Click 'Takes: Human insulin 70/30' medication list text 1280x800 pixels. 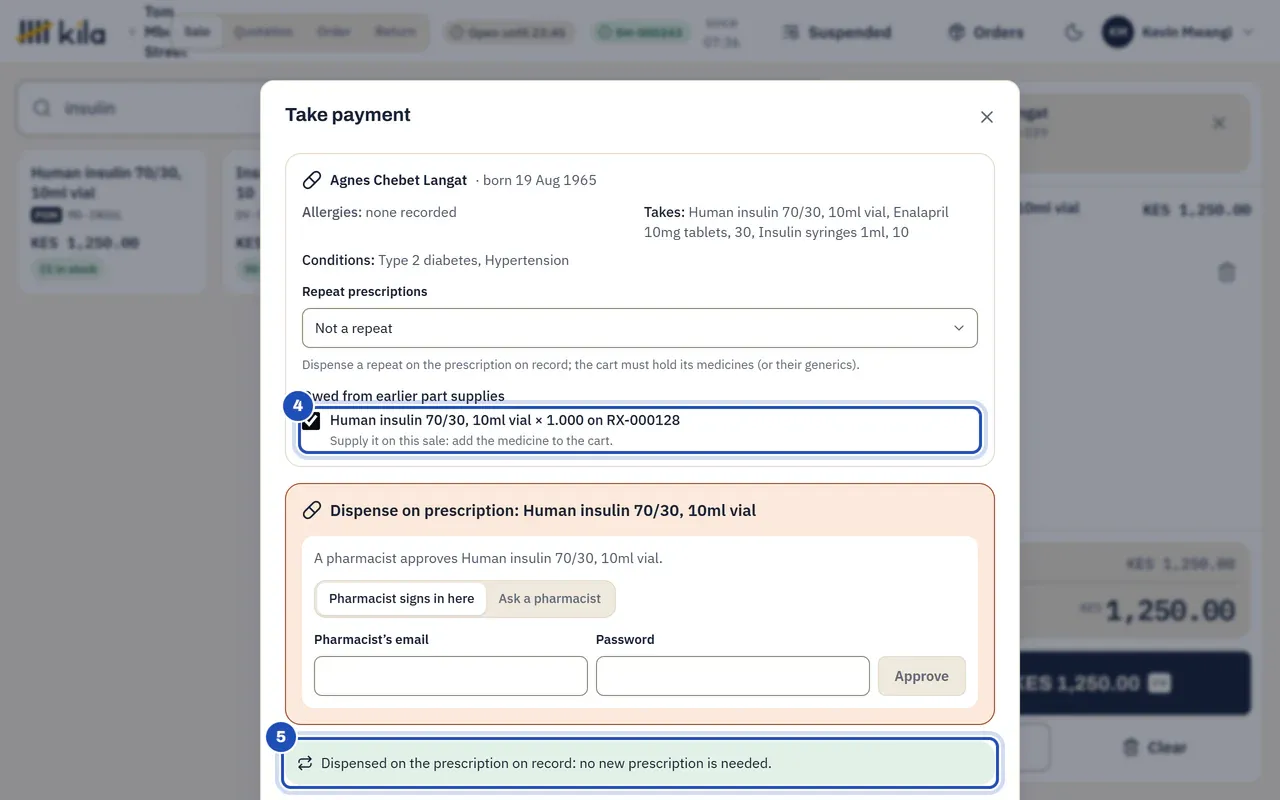point(796,222)
